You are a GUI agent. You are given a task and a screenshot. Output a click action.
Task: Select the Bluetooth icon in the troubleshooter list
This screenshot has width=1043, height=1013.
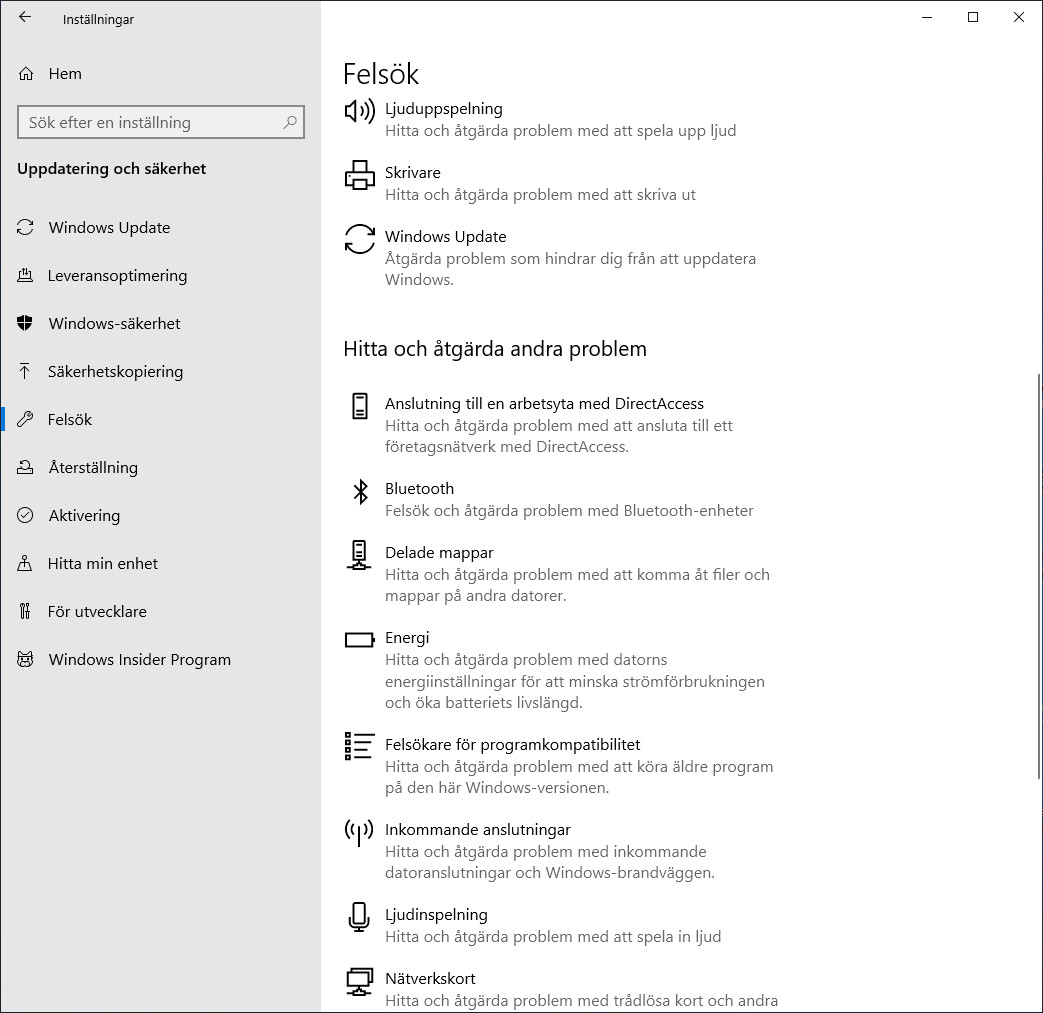(359, 491)
